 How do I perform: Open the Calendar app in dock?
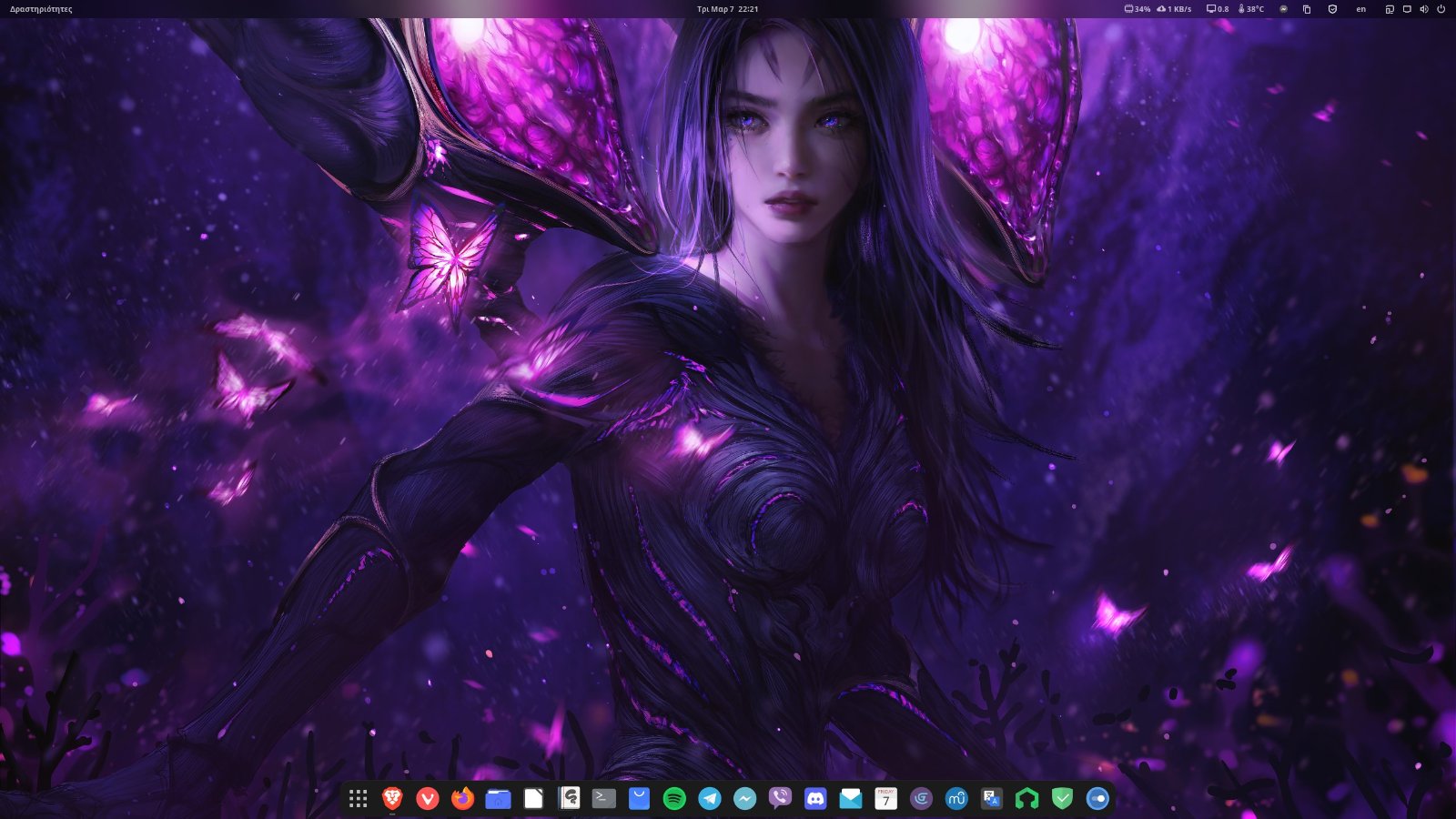[885, 799]
